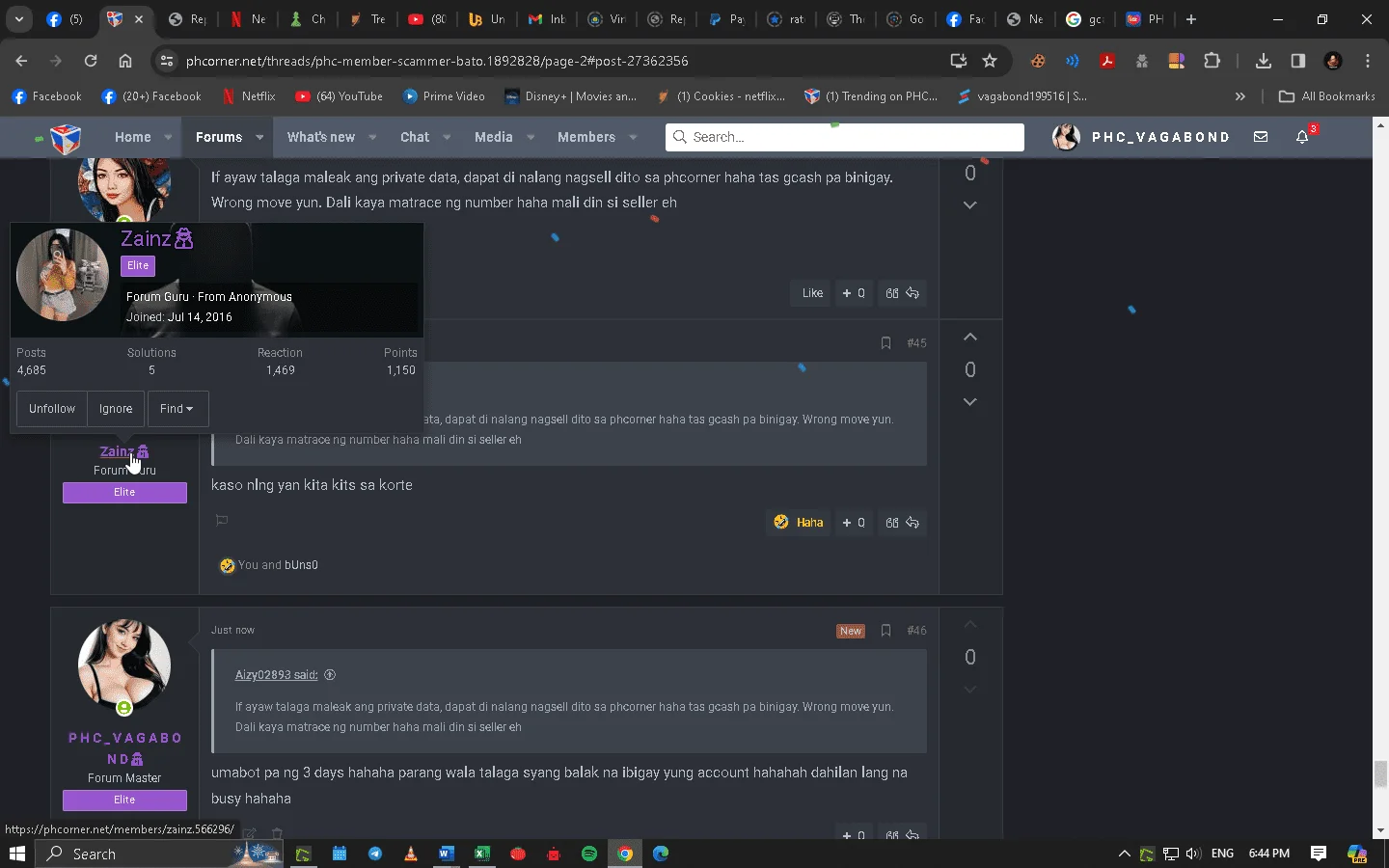Open Telegram from the taskbar
1389x868 pixels.
point(374,854)
